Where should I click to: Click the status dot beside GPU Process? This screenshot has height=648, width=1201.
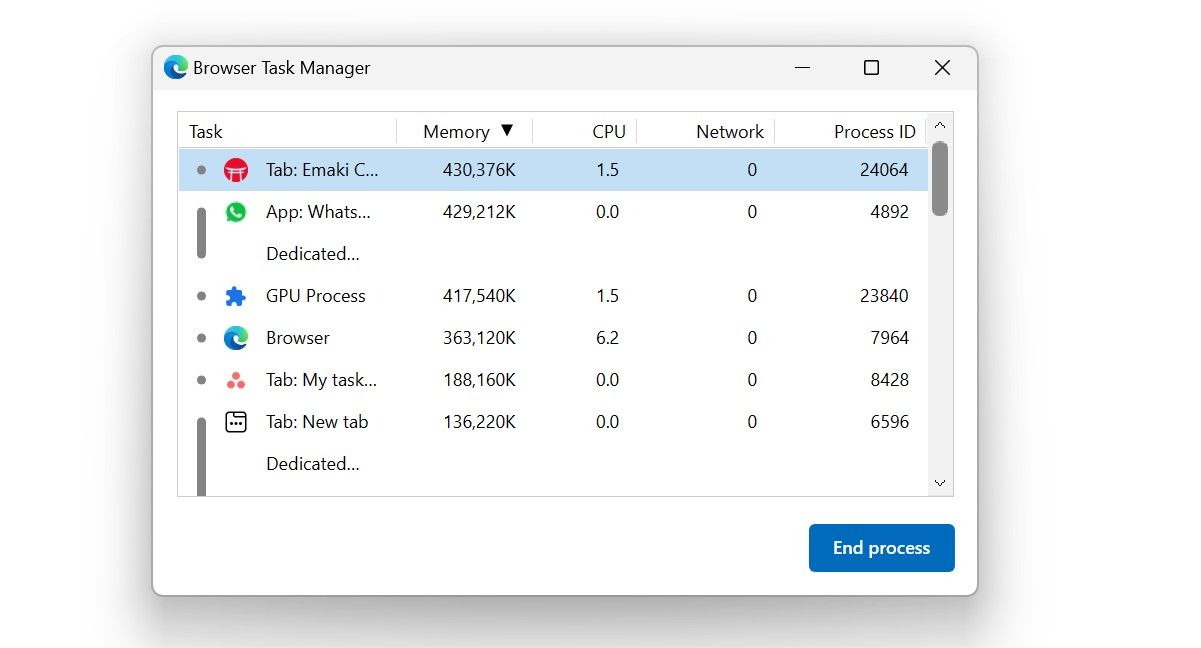201,295
